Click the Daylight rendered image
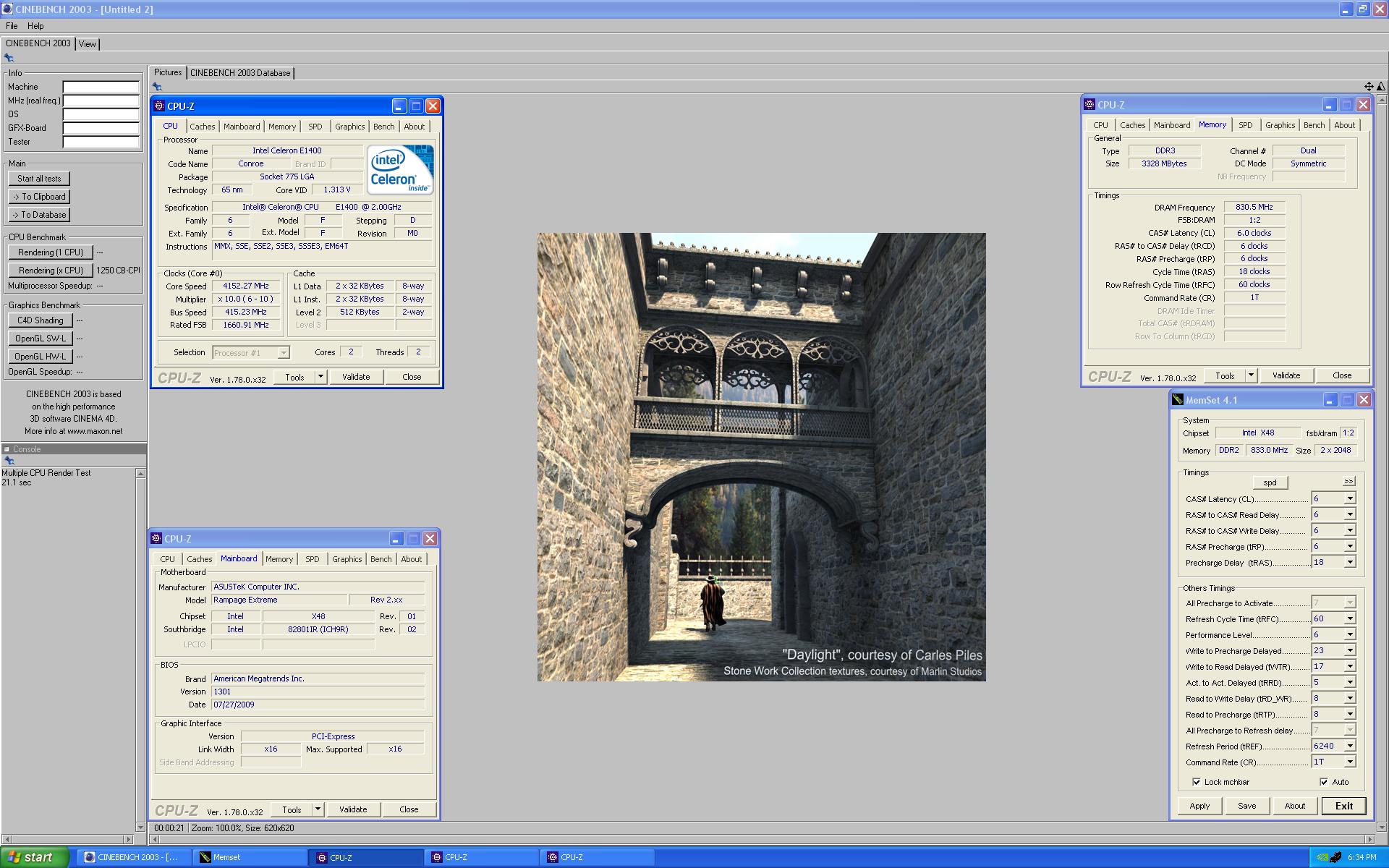 pyautogui.click(x=761, y=456)
